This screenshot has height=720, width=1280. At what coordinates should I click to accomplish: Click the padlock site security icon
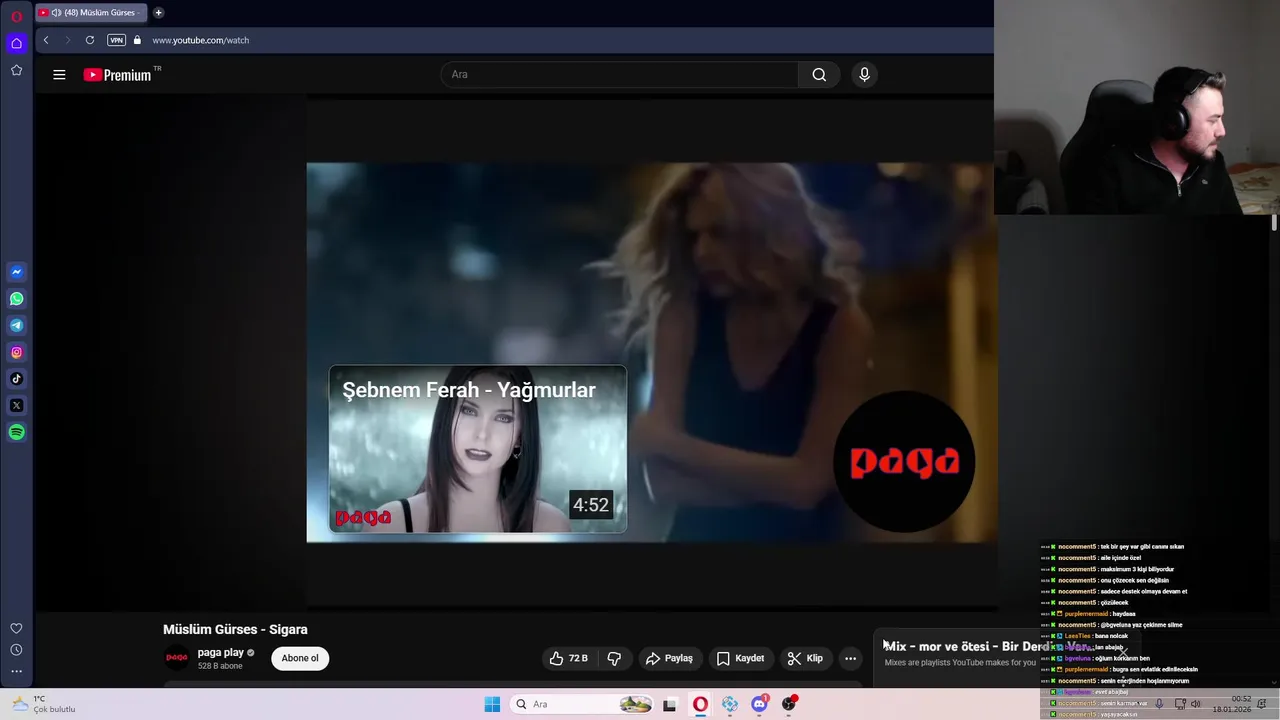click(138, 40)
